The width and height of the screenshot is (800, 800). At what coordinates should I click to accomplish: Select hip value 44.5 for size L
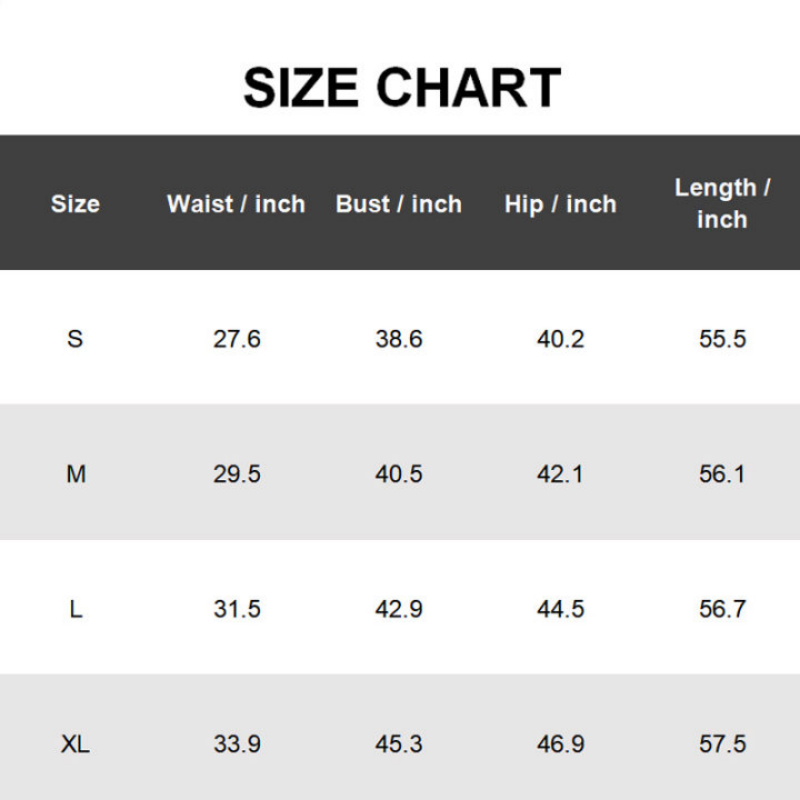pyautogui.click(x=560, y=609)
